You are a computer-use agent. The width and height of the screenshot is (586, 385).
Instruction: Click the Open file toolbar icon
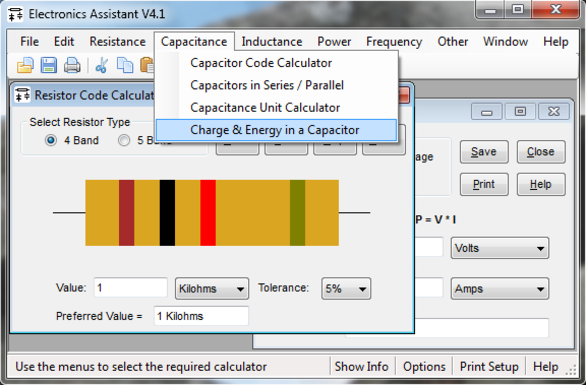pyautogui.click(x=25, y=65)
